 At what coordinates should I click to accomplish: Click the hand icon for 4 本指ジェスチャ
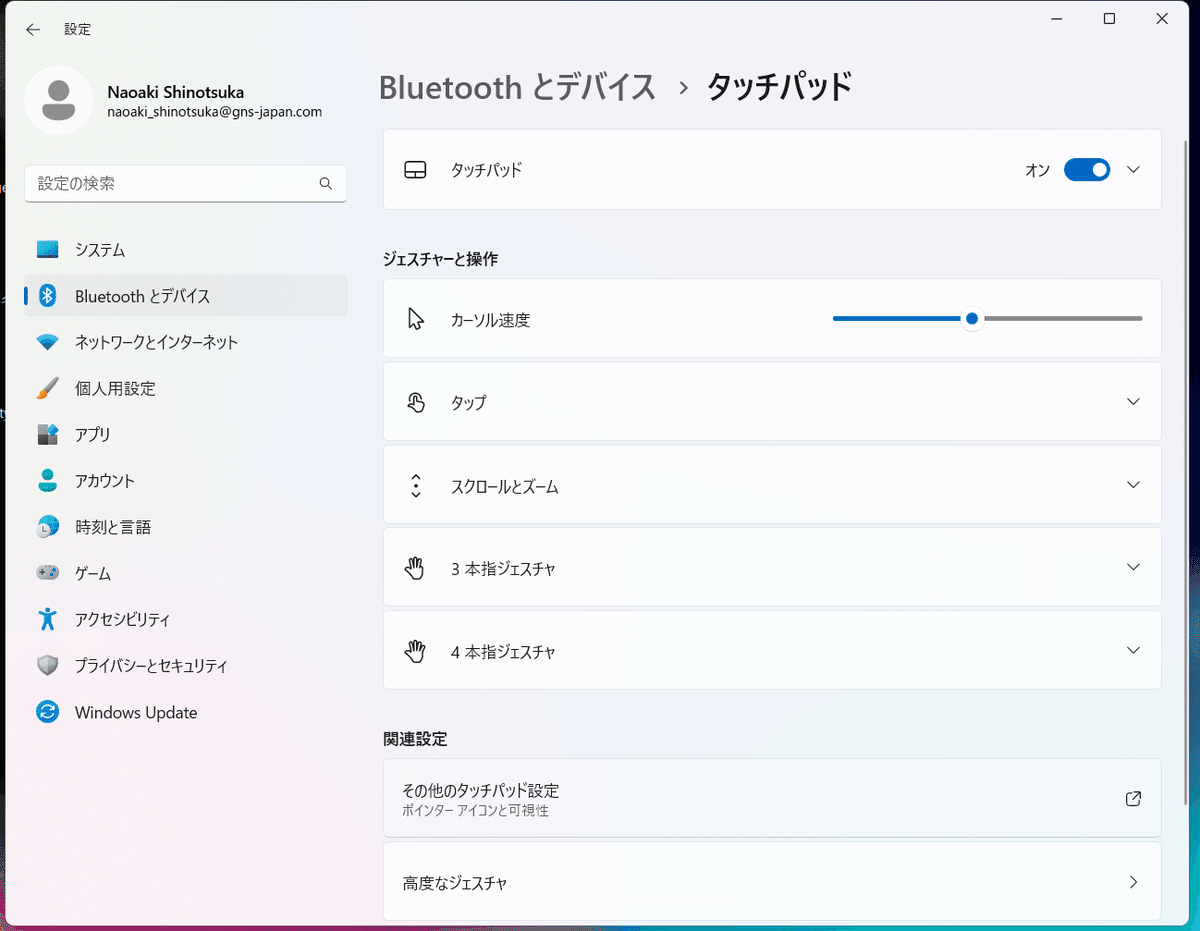coord(415,651)
